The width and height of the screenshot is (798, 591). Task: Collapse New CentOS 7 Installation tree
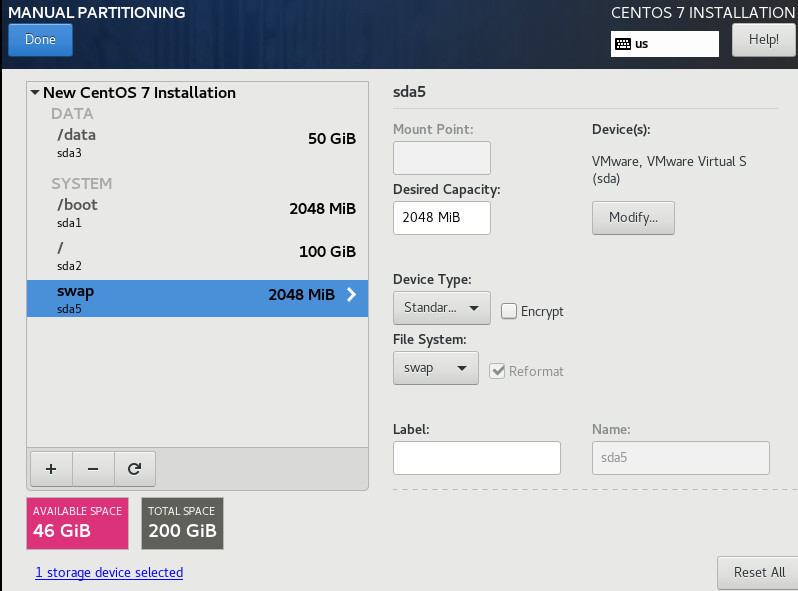(x=36, y=93)
